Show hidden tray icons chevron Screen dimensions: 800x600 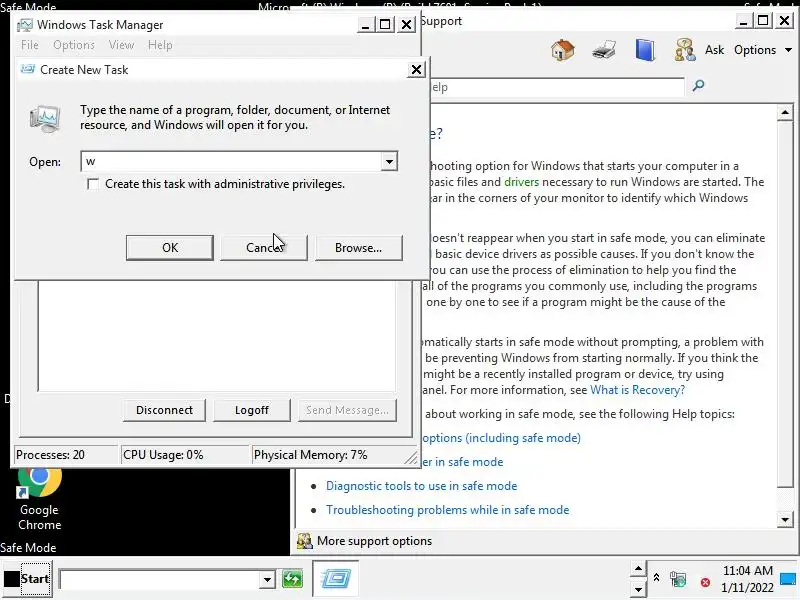(657, 578)
